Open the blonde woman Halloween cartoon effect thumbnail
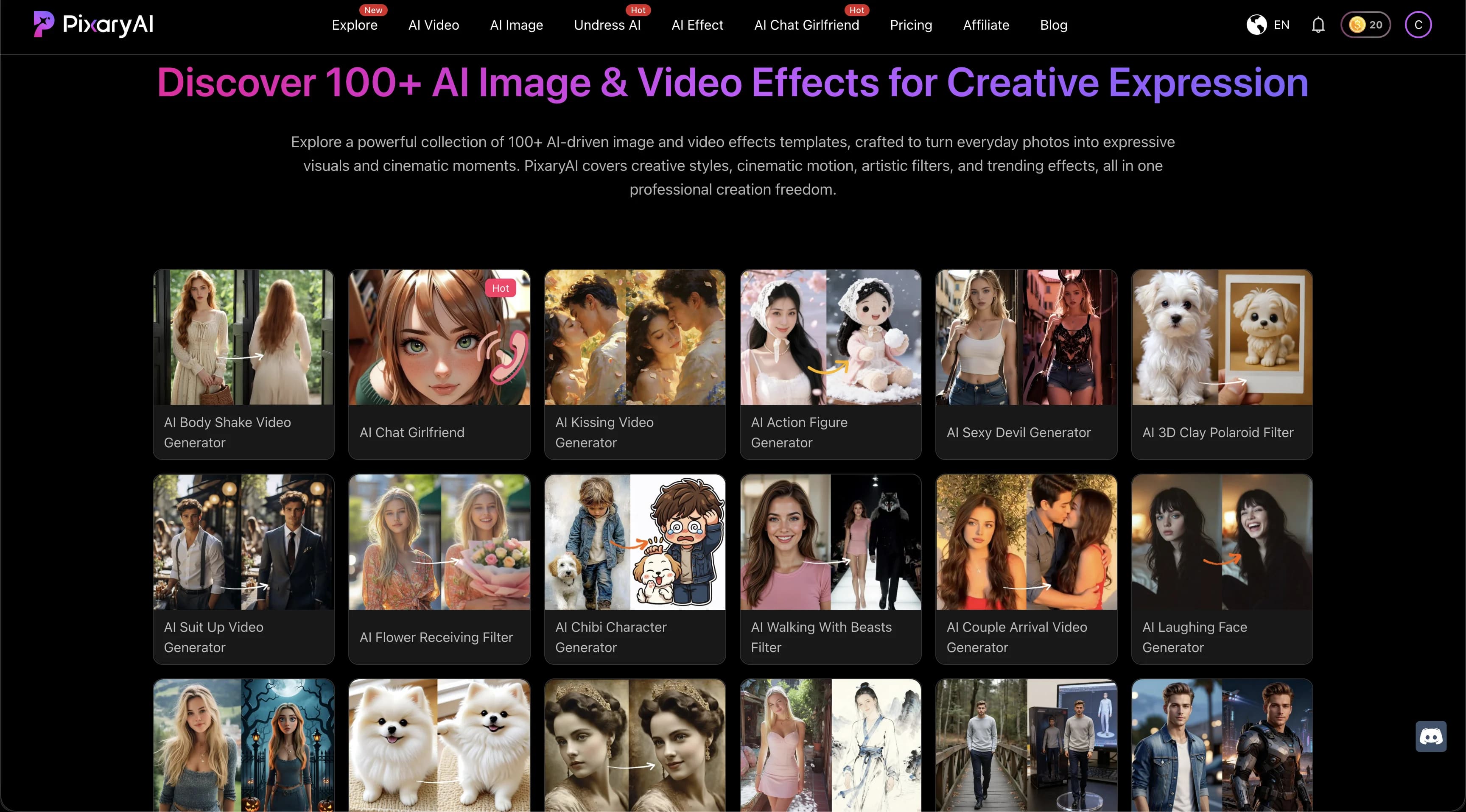 pos(243,745)
